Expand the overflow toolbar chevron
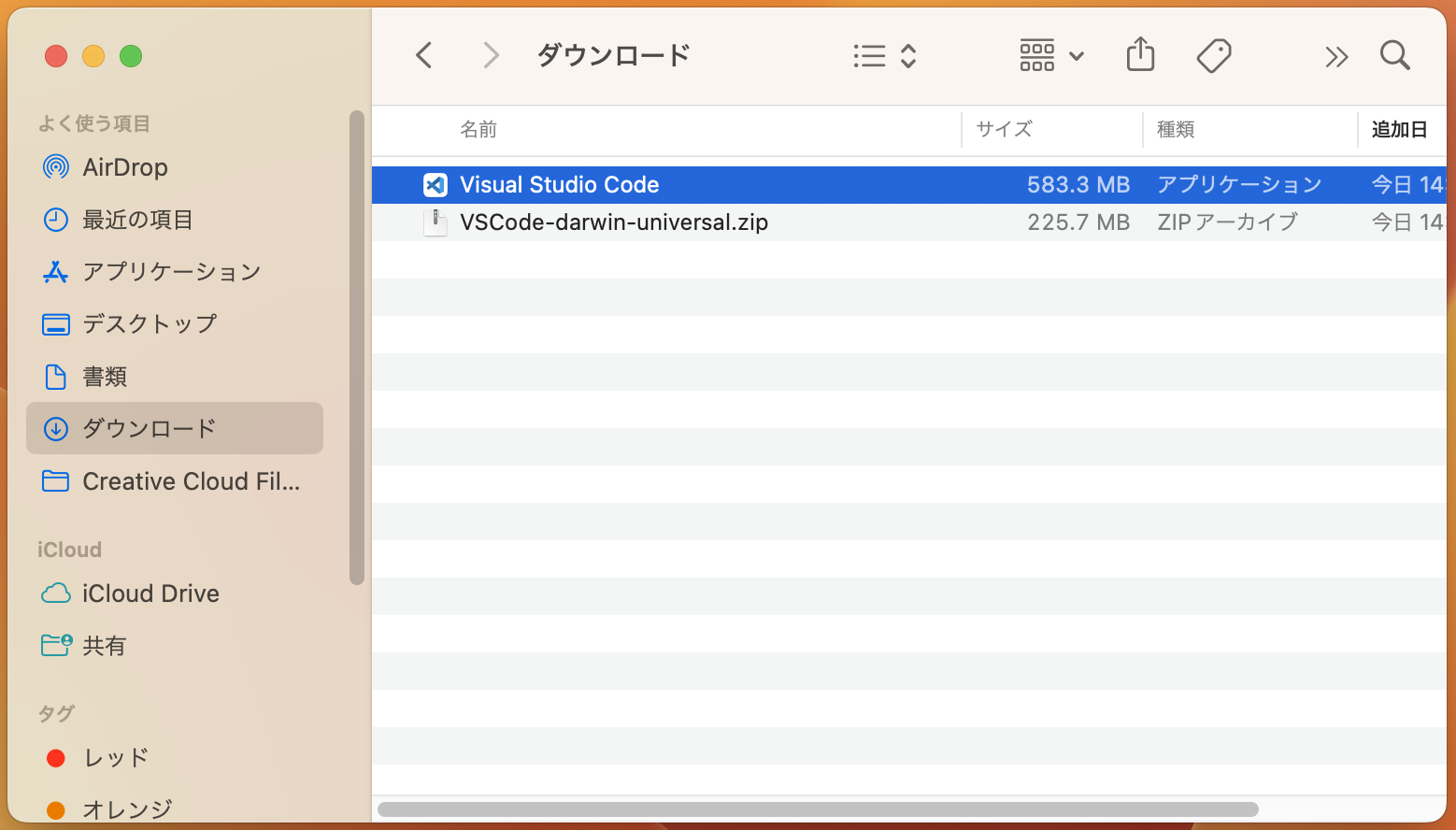Image resolution: width=1456 pixels, height=830 pixels. click(1336, 56)
